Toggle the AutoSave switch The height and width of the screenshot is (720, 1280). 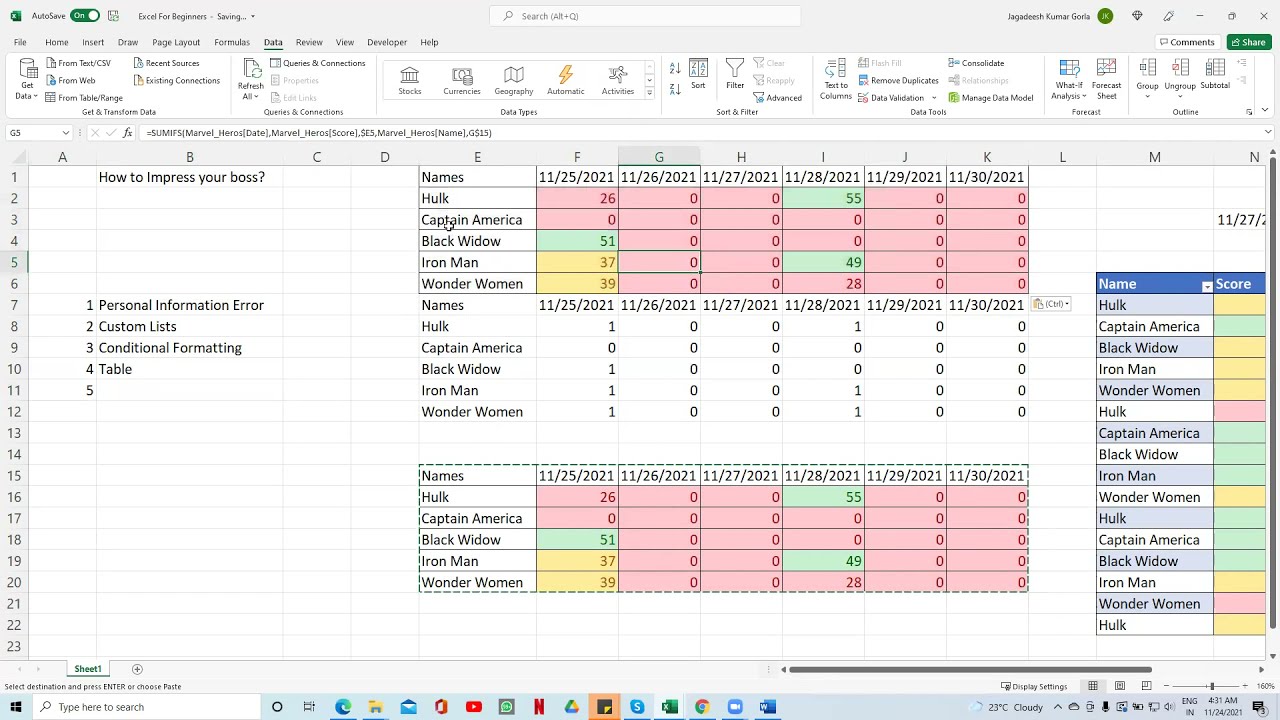click(85, 16)
